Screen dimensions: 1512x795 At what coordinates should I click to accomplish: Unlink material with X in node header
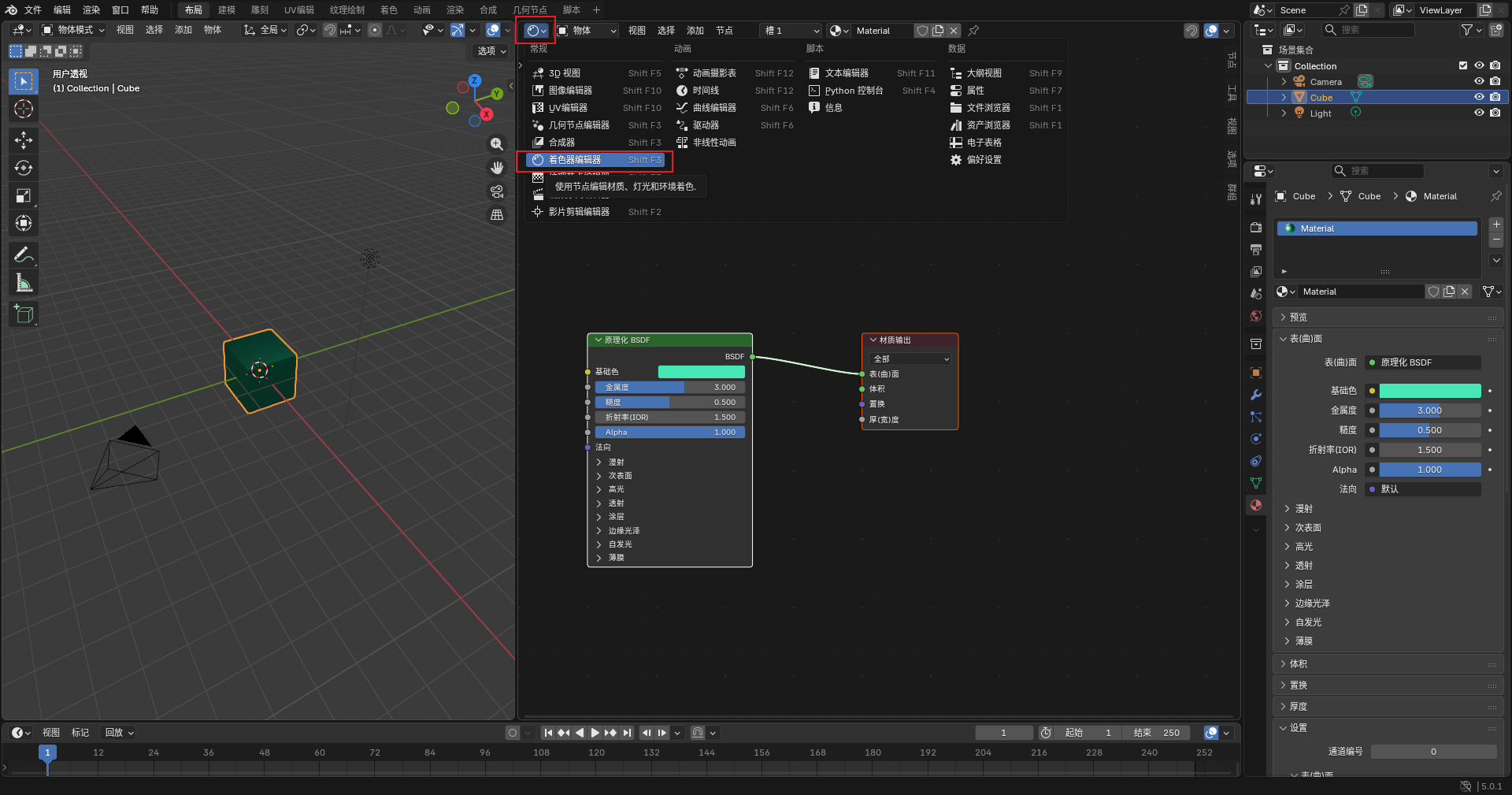[954, 31]
